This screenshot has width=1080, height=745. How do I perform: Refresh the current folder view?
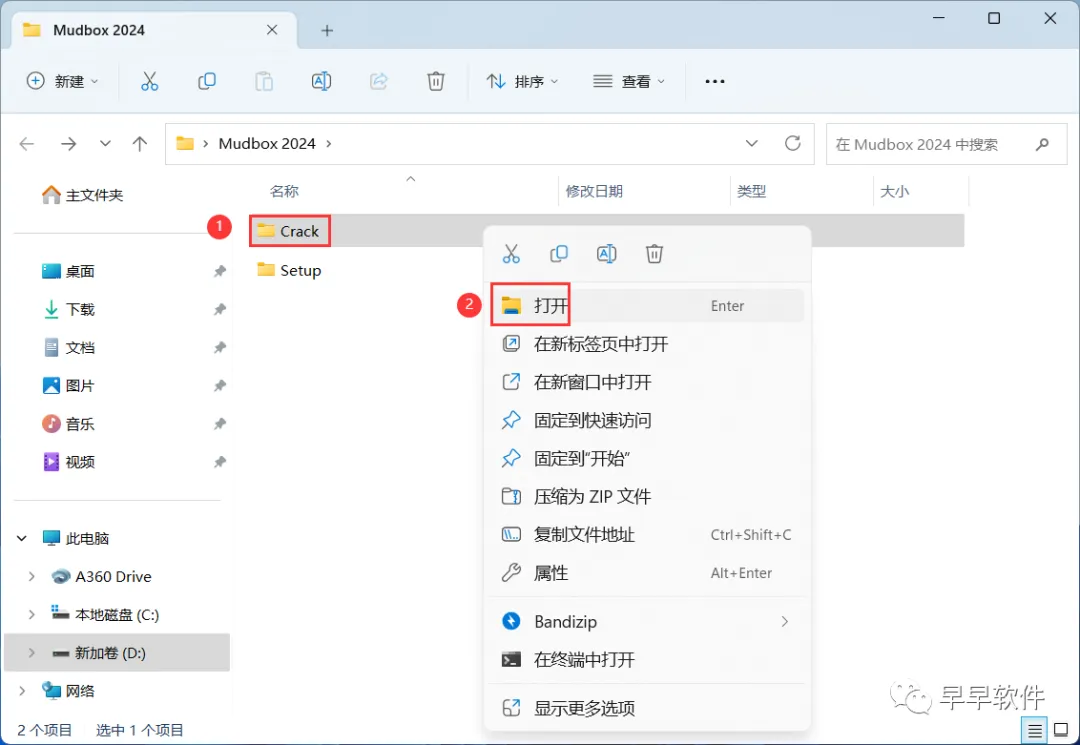(x=793, y=143)
